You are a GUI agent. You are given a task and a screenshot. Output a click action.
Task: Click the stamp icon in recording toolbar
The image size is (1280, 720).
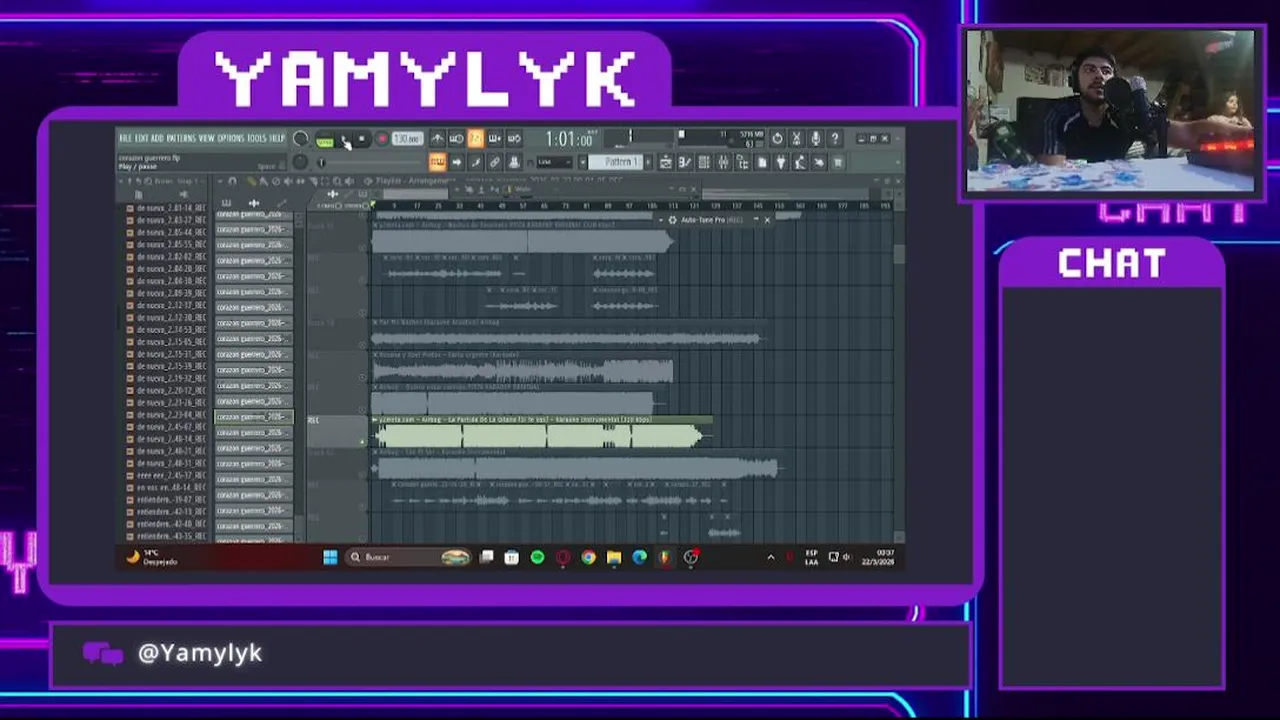pyautogui.click(x=514, y=162)
